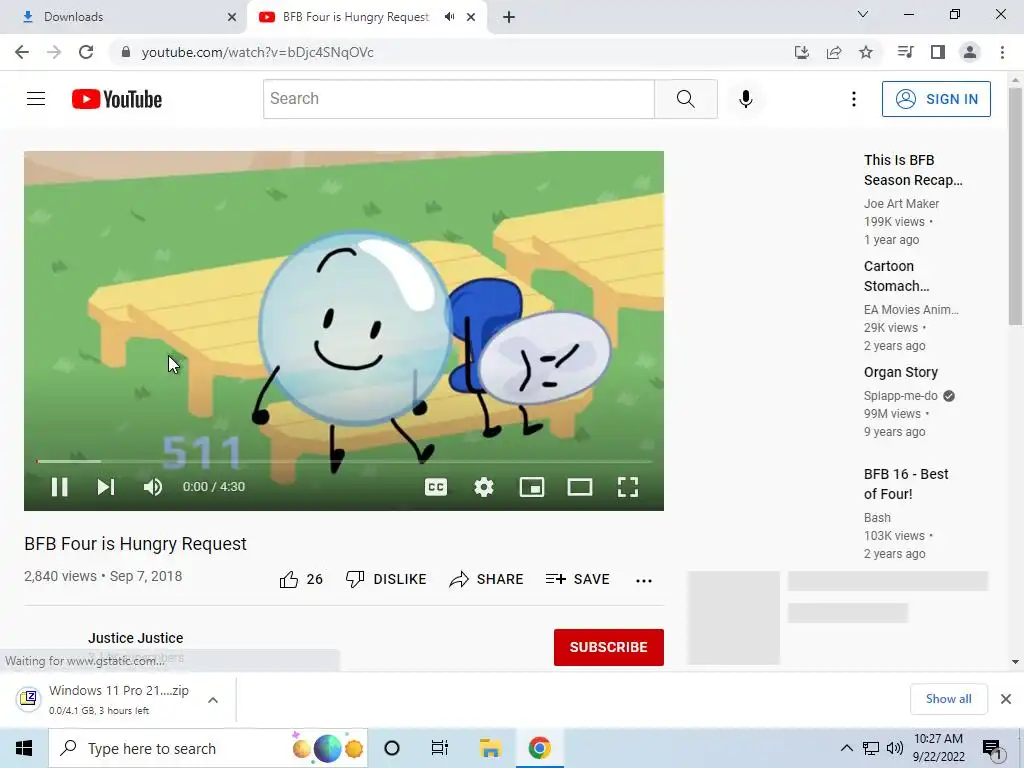Open Windows Start menu
The image size is (1024, 768).
click(x=24, y=748)
